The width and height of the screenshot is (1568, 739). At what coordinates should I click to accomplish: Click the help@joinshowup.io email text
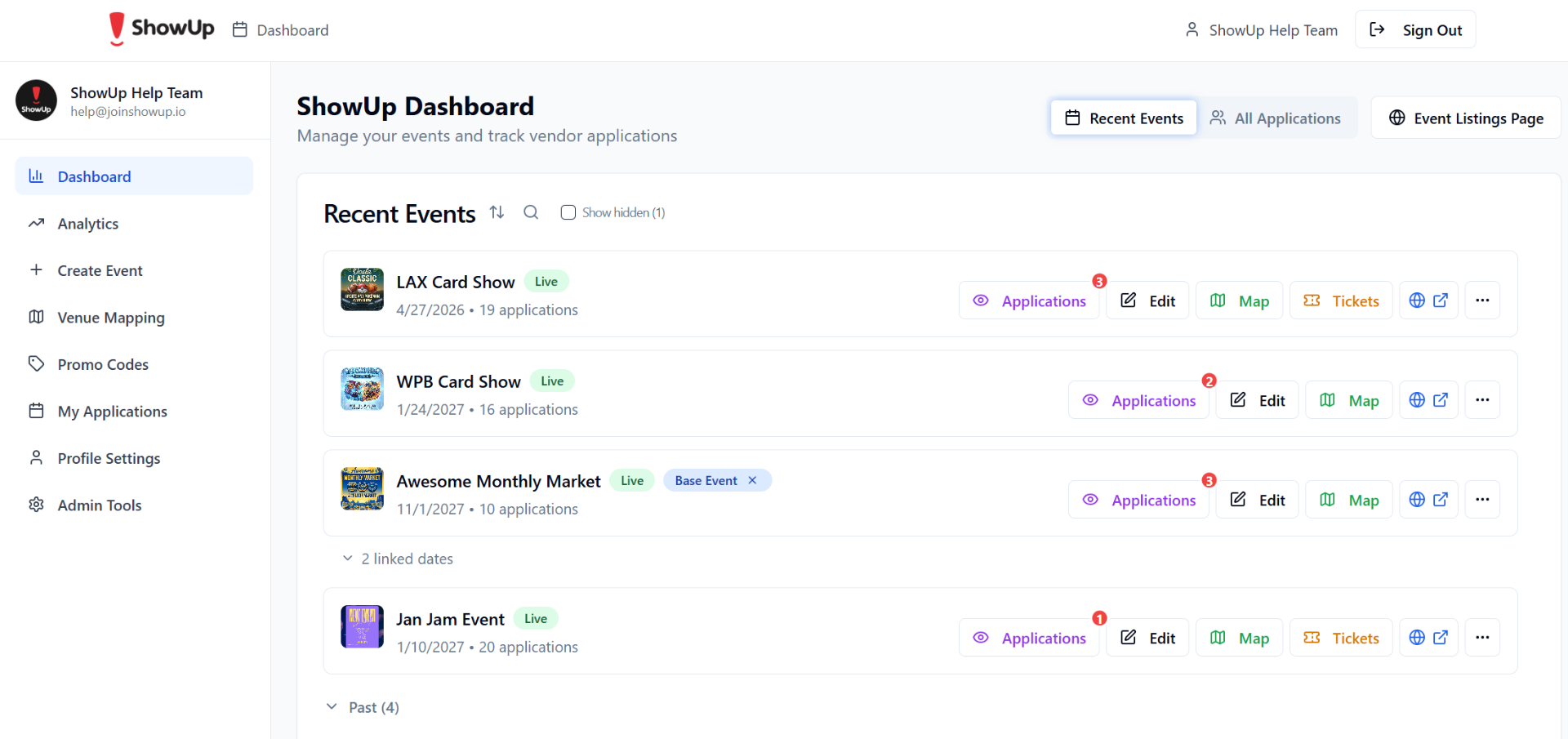tap(128, 112)
